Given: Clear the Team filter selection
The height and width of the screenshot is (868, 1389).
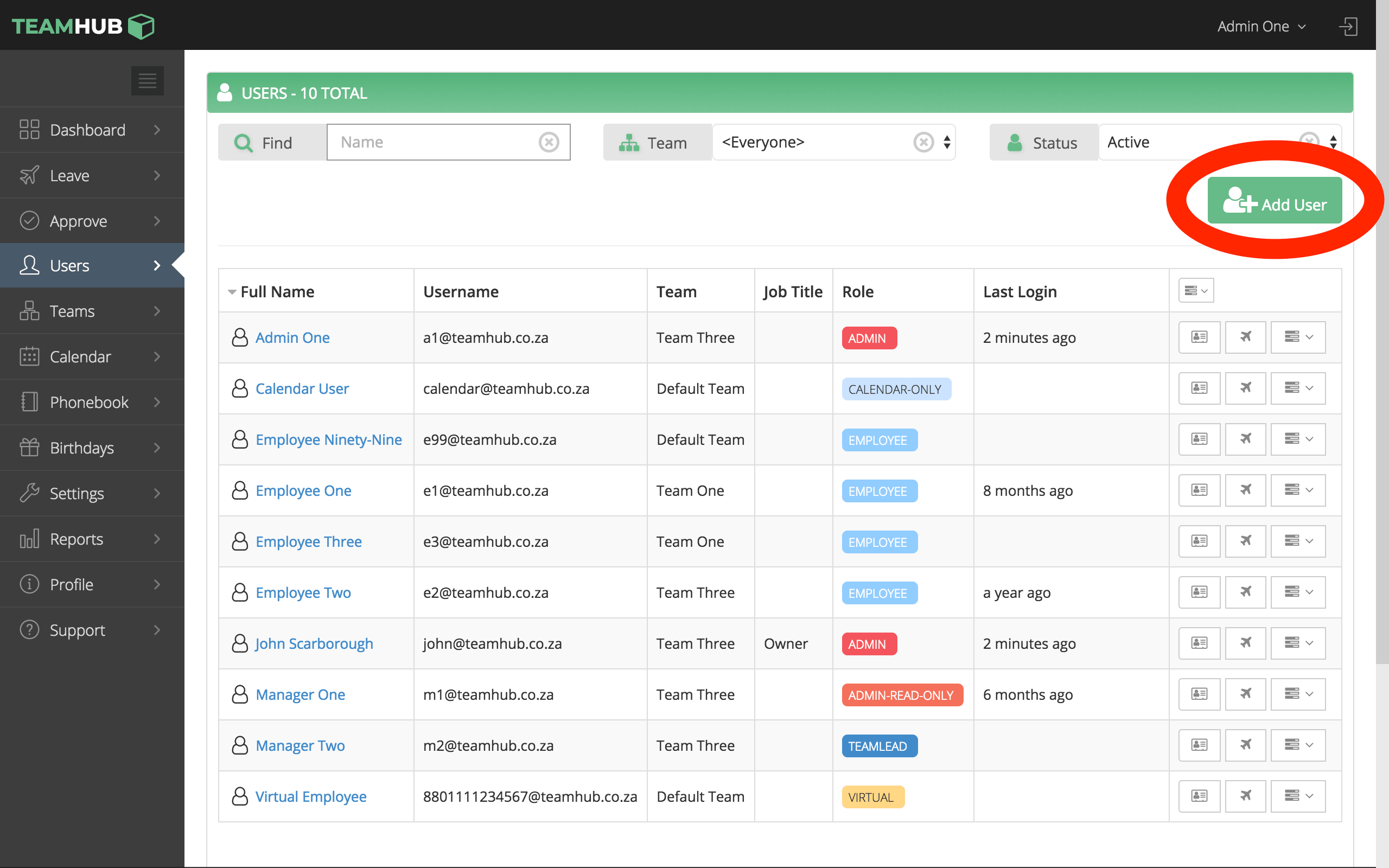Looking at the screenshot, I should click(923, 142).
